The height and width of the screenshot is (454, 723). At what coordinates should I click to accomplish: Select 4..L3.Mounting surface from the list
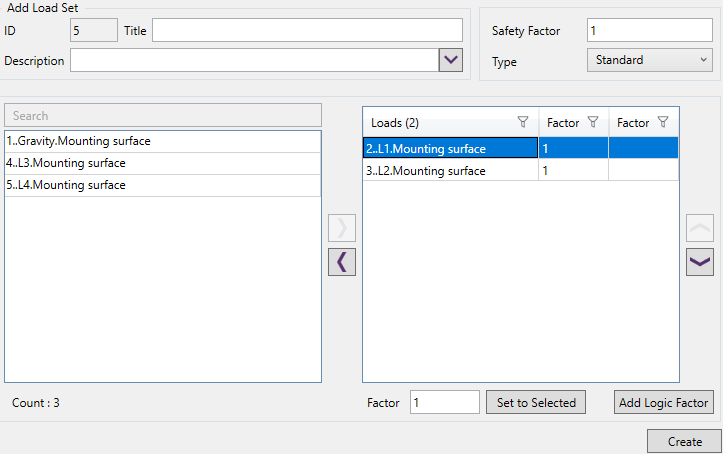point(163,163)
